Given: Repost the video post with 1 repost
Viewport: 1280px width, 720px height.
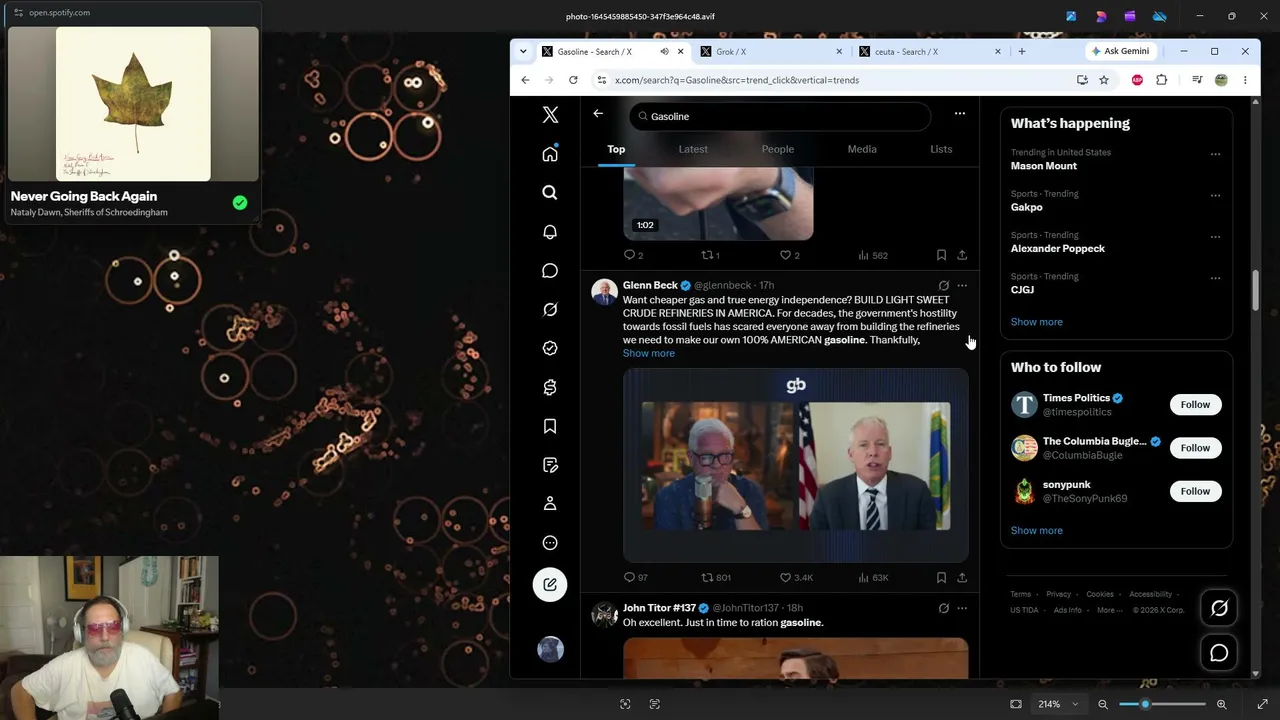Looking at the screenshot, I should click(x=710, y=255).
